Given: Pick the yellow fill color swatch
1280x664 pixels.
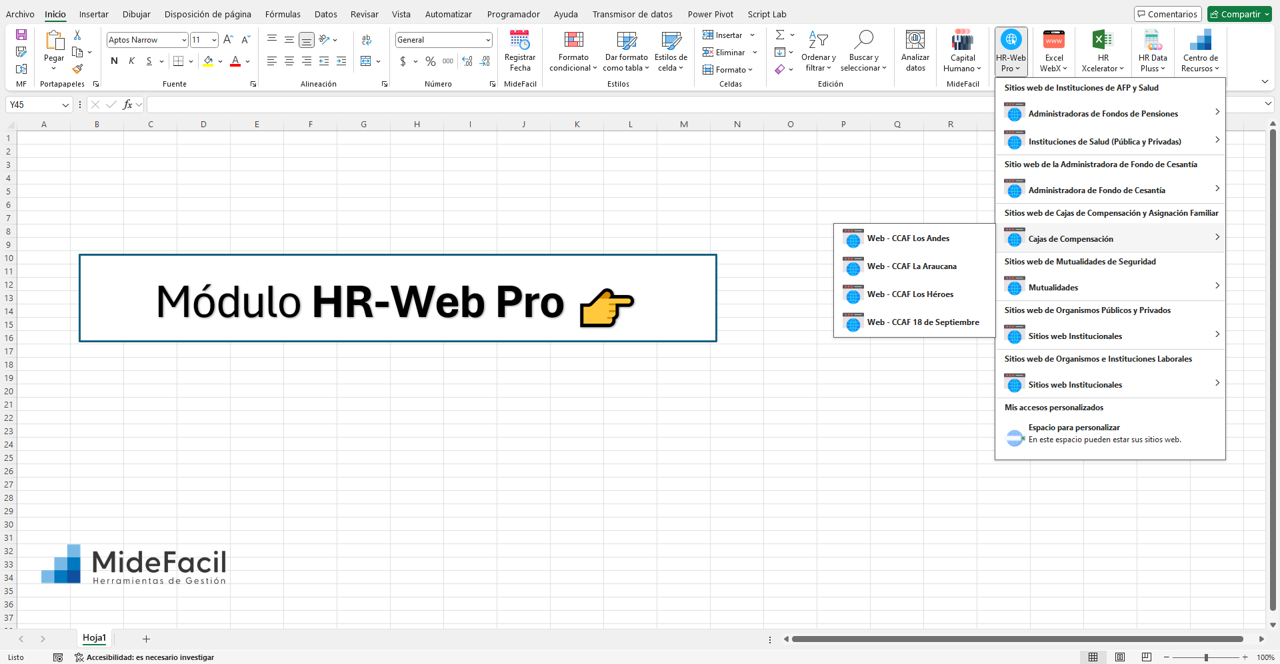Looking at the screenshot, I should [208, 61].
